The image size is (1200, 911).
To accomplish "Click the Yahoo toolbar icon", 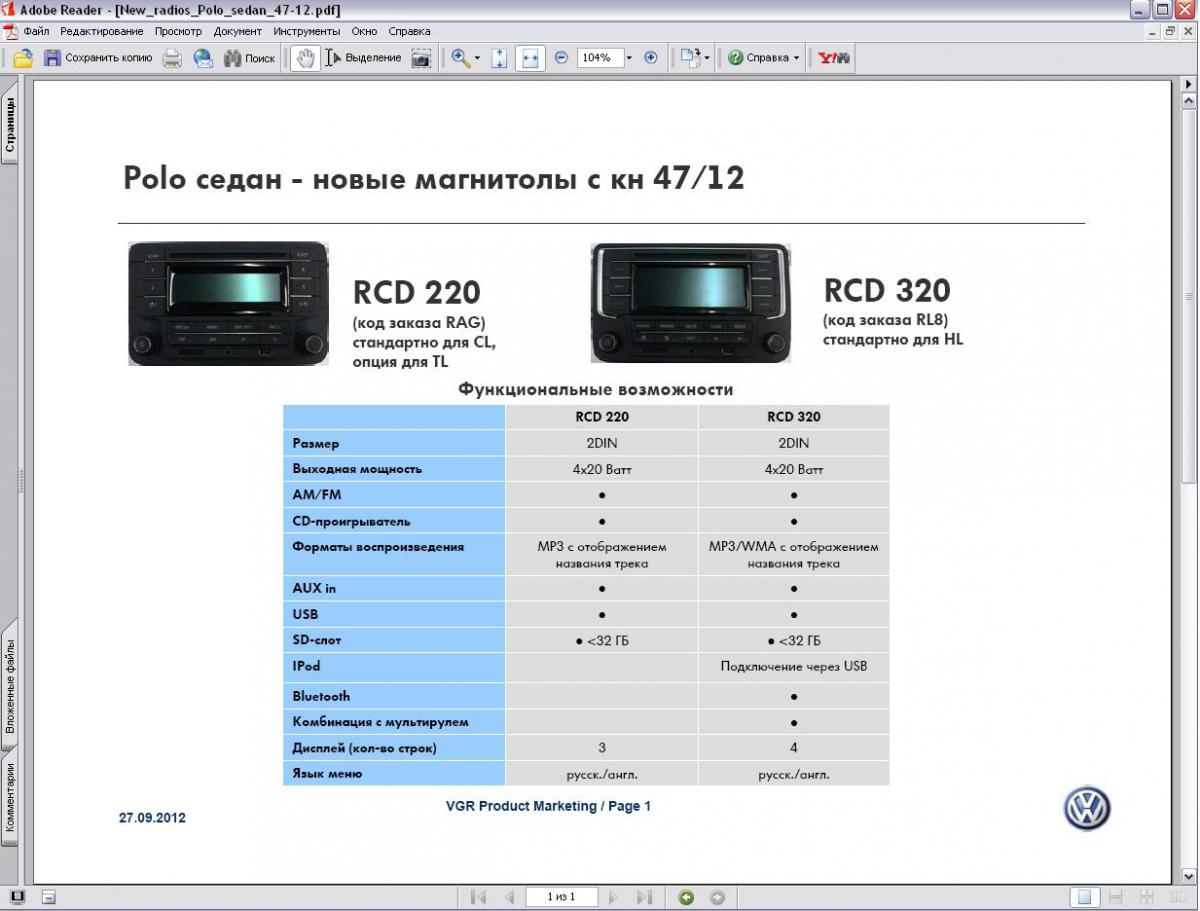I will coord(834,58).
